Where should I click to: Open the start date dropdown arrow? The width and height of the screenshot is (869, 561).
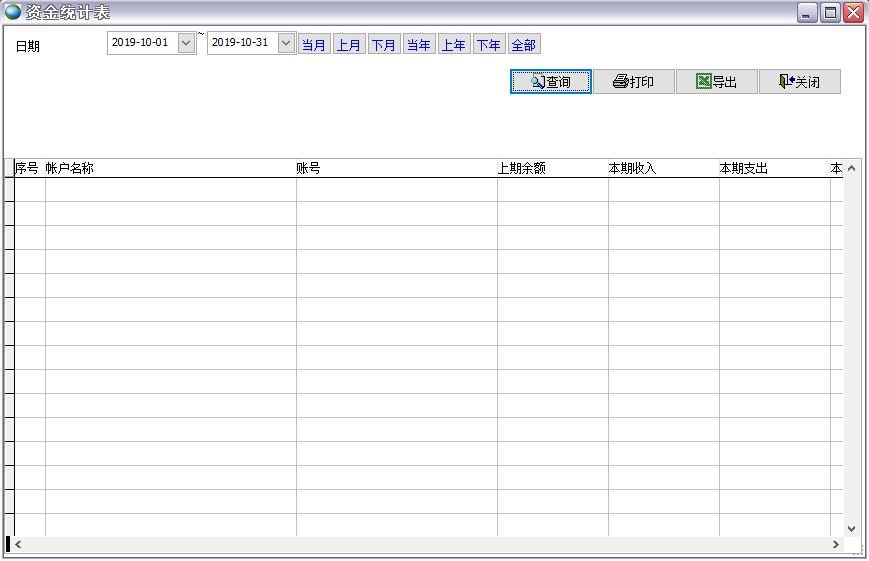click(186, 43)
